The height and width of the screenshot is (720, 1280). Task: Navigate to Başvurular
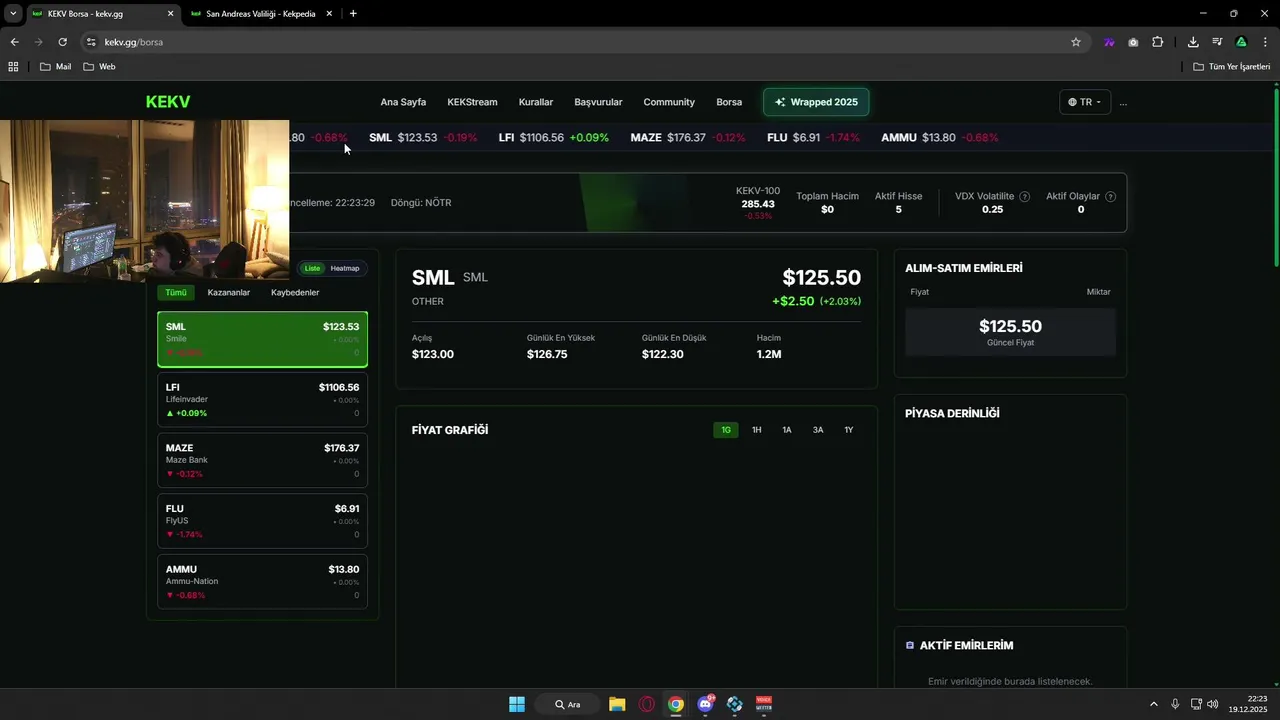click(598, 102)
